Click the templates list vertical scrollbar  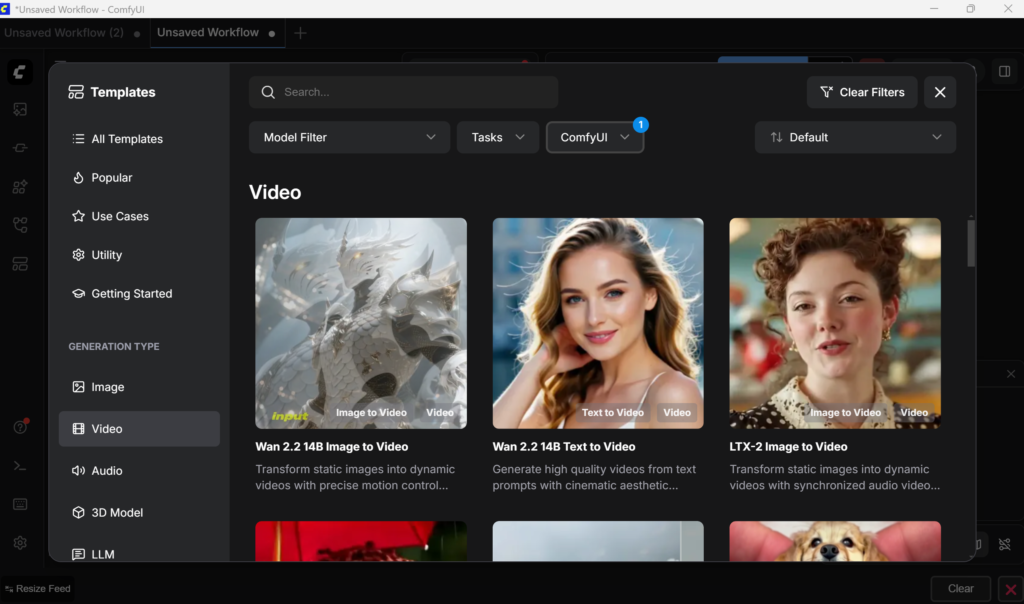[x=971, y=243]
